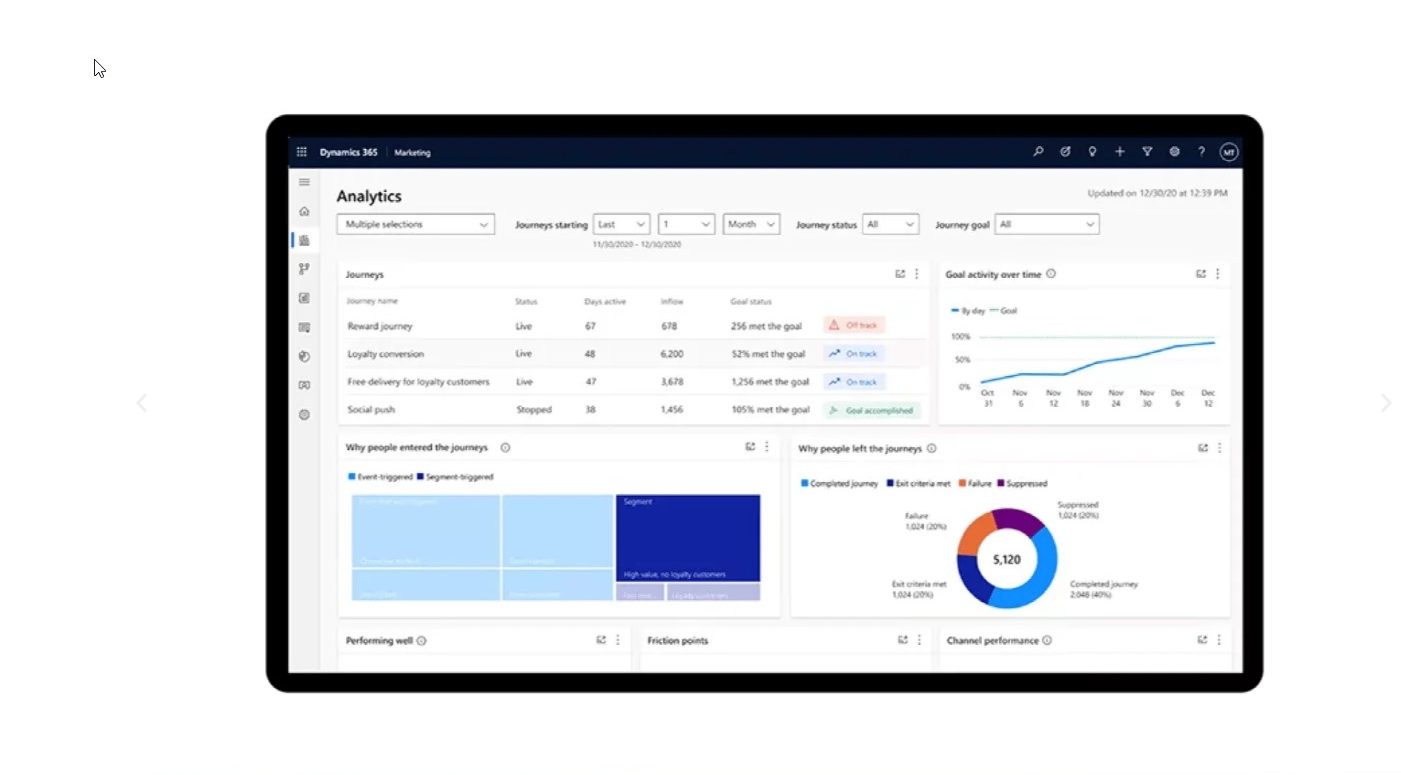Click the MT user profile avatar
Image resolution: width=1401 pixels, height=775 pixels.
coord(1229,152)
